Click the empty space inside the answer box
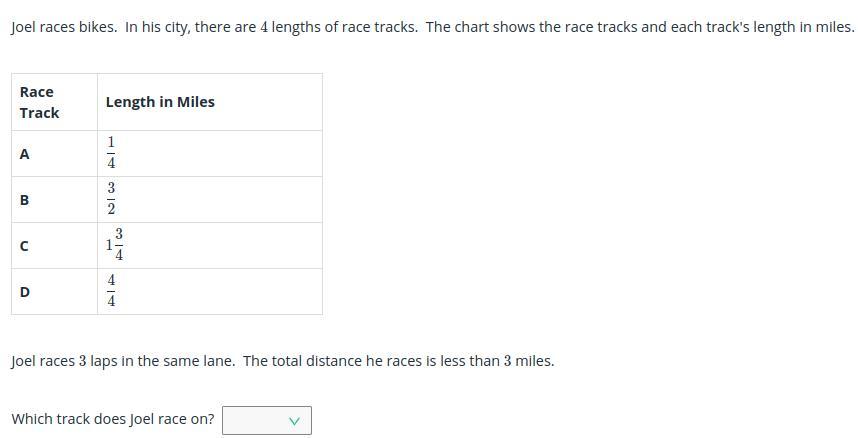 coord(254,420)
